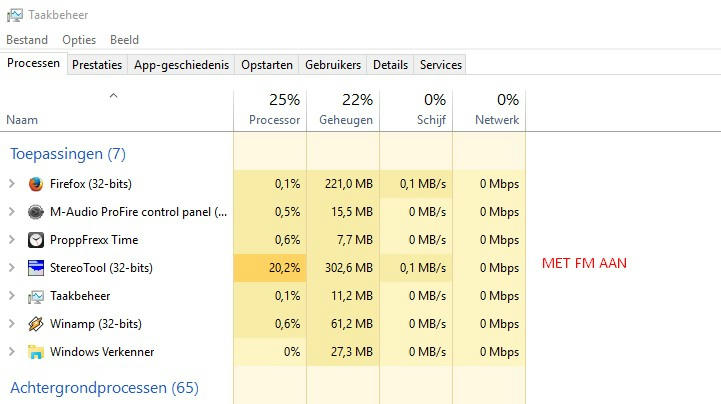Click the Windows Verkenner folder icon

point(36,352)
